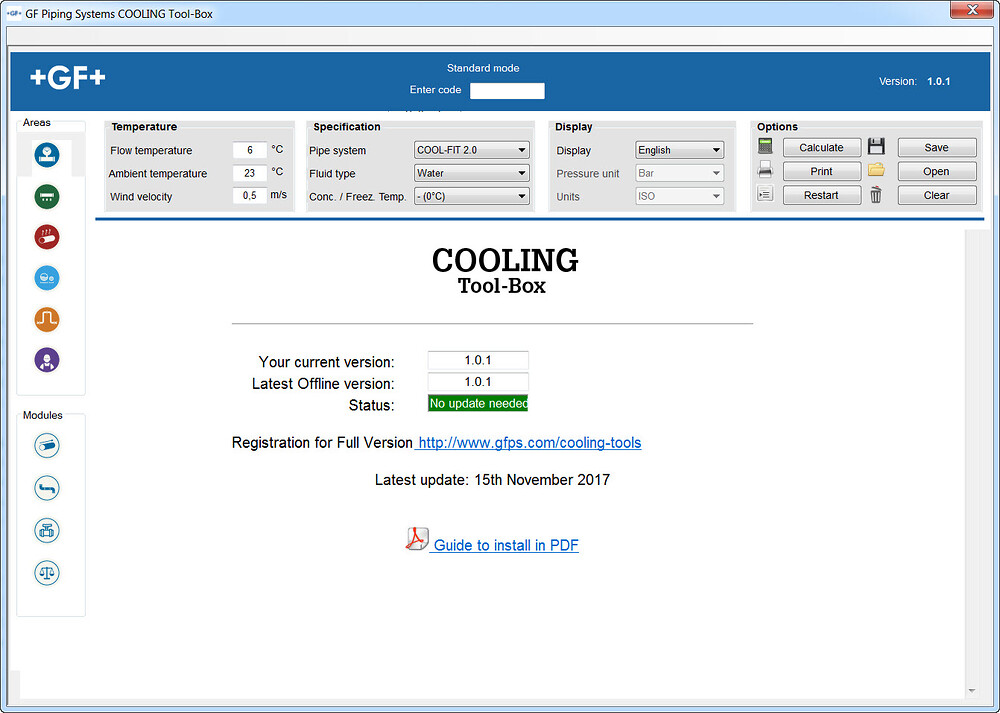Click the Ambient temperature value field
Viewport: 1000px width, 713px height.
click(x=249, y=173)
